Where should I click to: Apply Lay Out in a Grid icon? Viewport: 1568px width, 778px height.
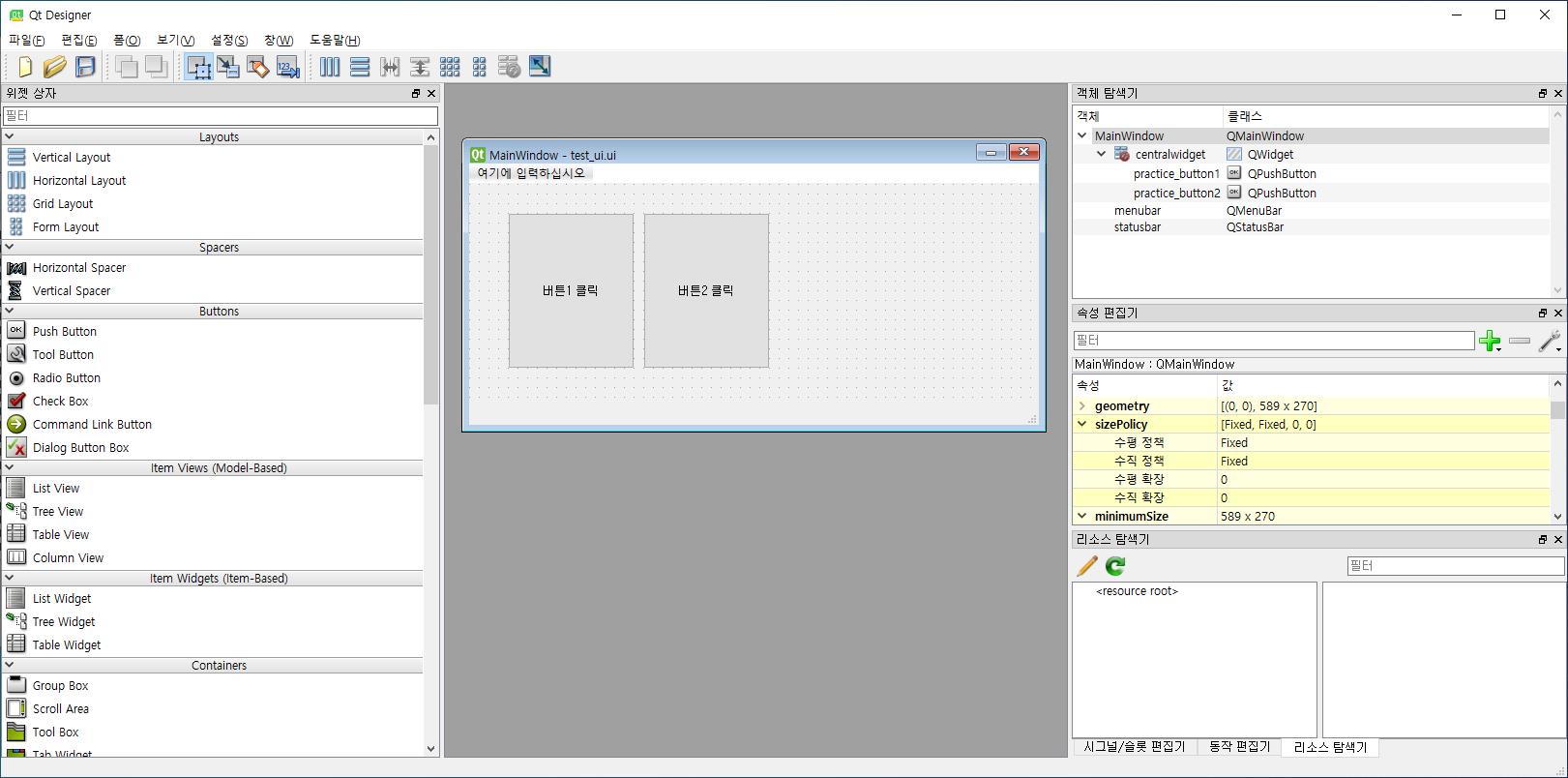[450, 67]
